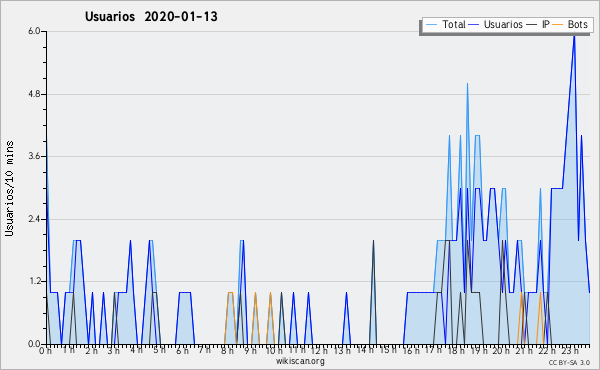Click the x-axis label '3 h'
The height and width of the screenshot is (370, 600).
113,351
